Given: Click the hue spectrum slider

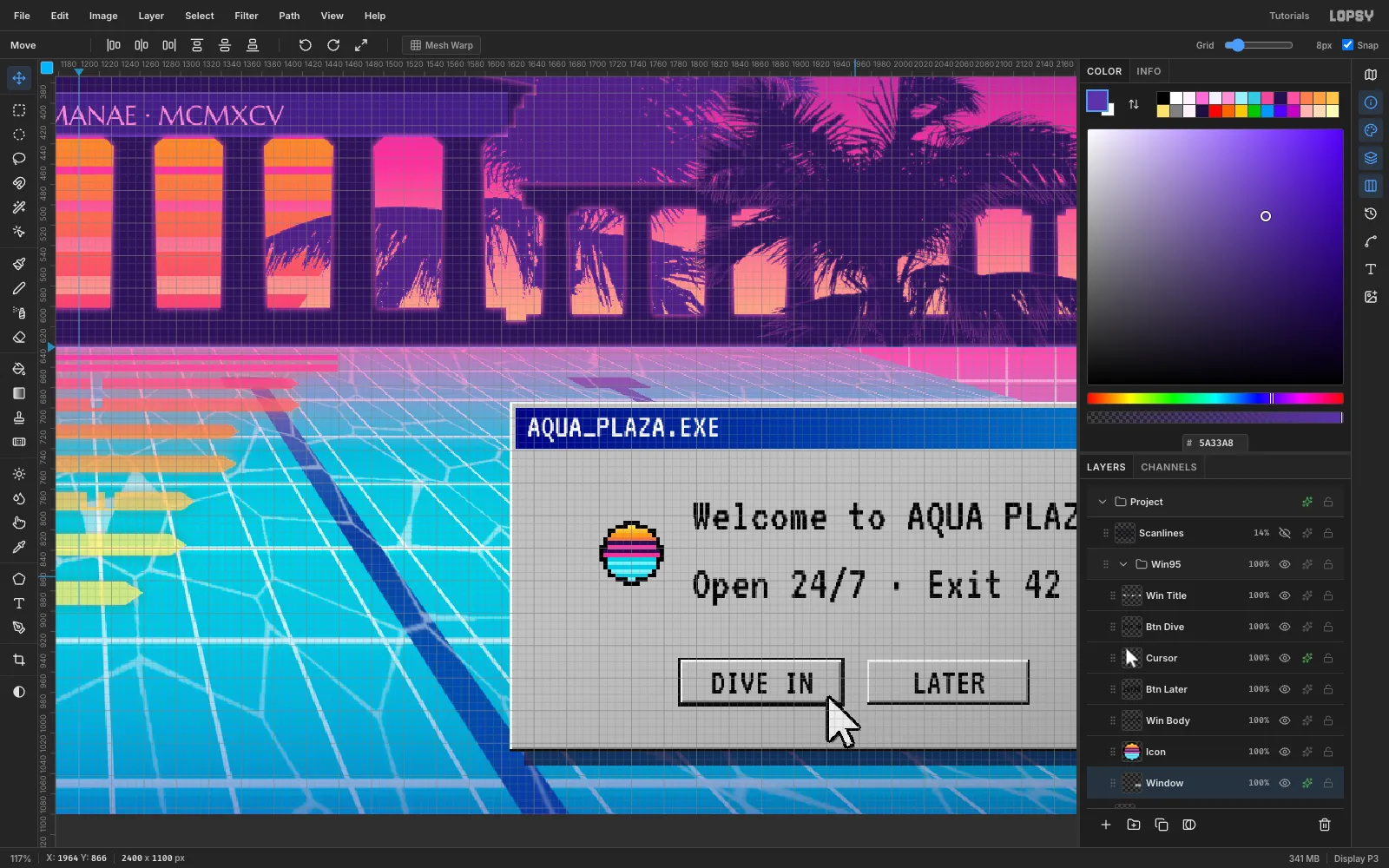Looking at the screenshot, I should click(x=1215, y=398).
